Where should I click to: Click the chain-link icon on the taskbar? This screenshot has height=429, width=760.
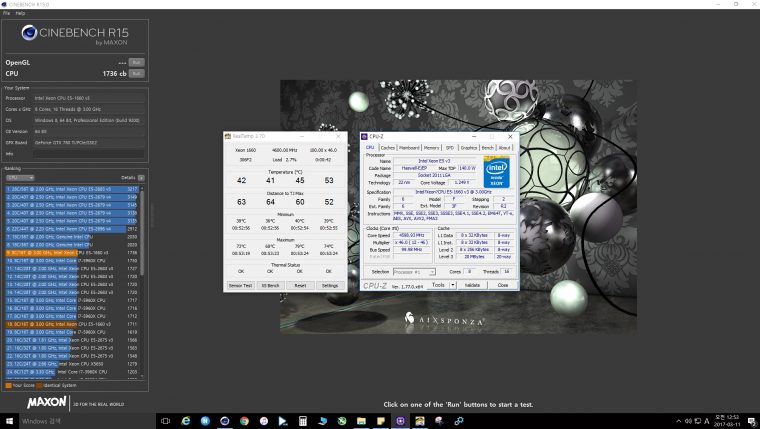tap(459, 421)
